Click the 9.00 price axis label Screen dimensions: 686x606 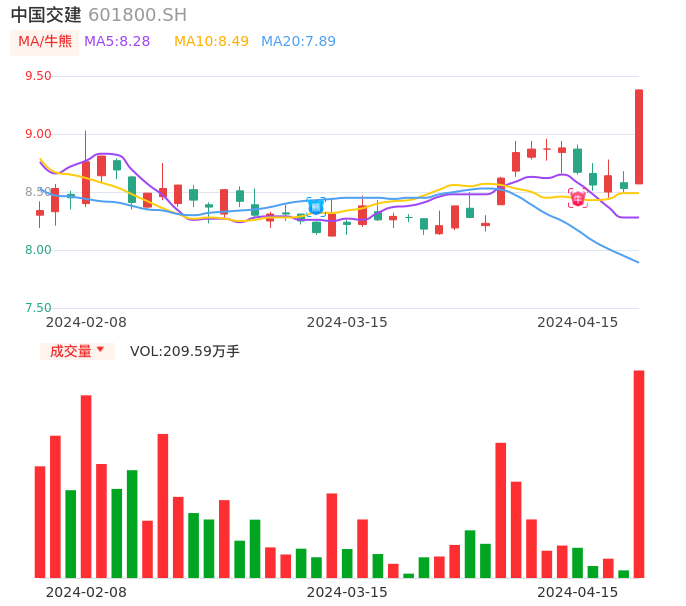tap(38, 134)
